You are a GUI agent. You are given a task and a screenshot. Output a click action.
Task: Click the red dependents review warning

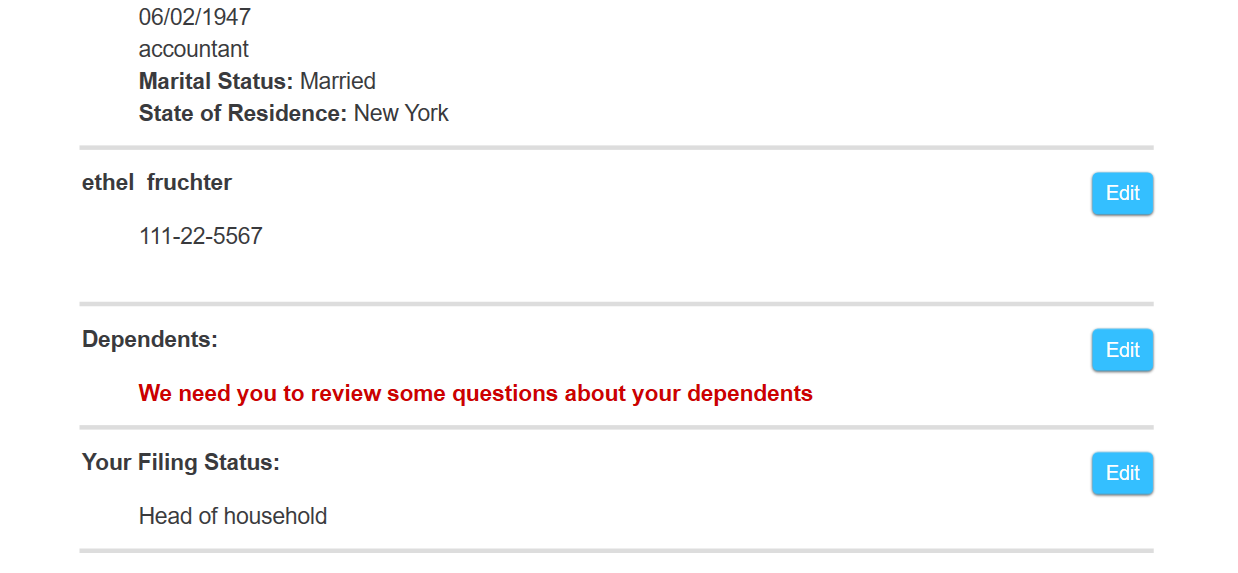pos(475,394)
